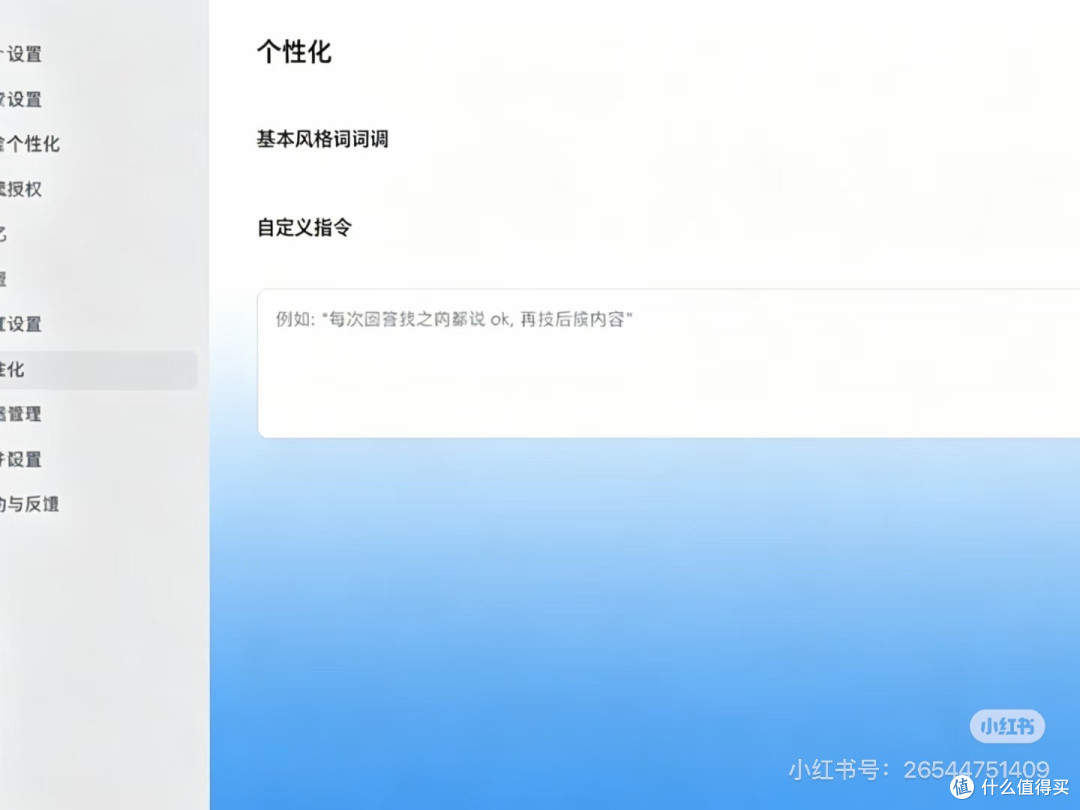The width and height of the screenshot is (1080, 810).
Task: Open the sidebar item ending in 管理
Action: coord(21,414)
